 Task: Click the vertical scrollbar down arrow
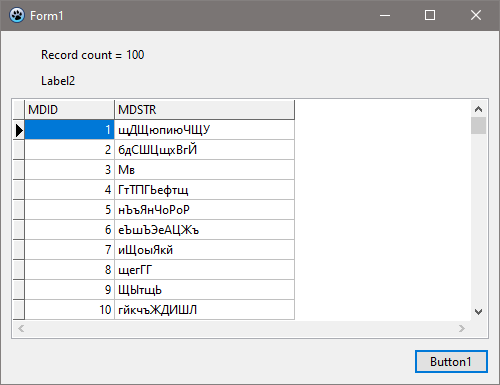pos(478,312)
